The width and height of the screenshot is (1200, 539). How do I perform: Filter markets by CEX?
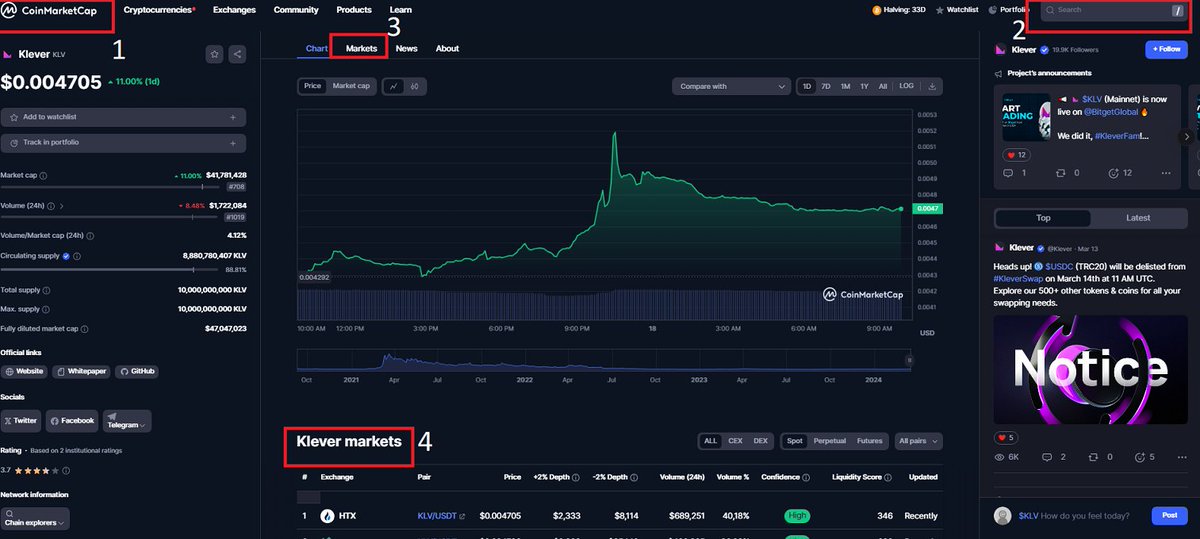735,441
